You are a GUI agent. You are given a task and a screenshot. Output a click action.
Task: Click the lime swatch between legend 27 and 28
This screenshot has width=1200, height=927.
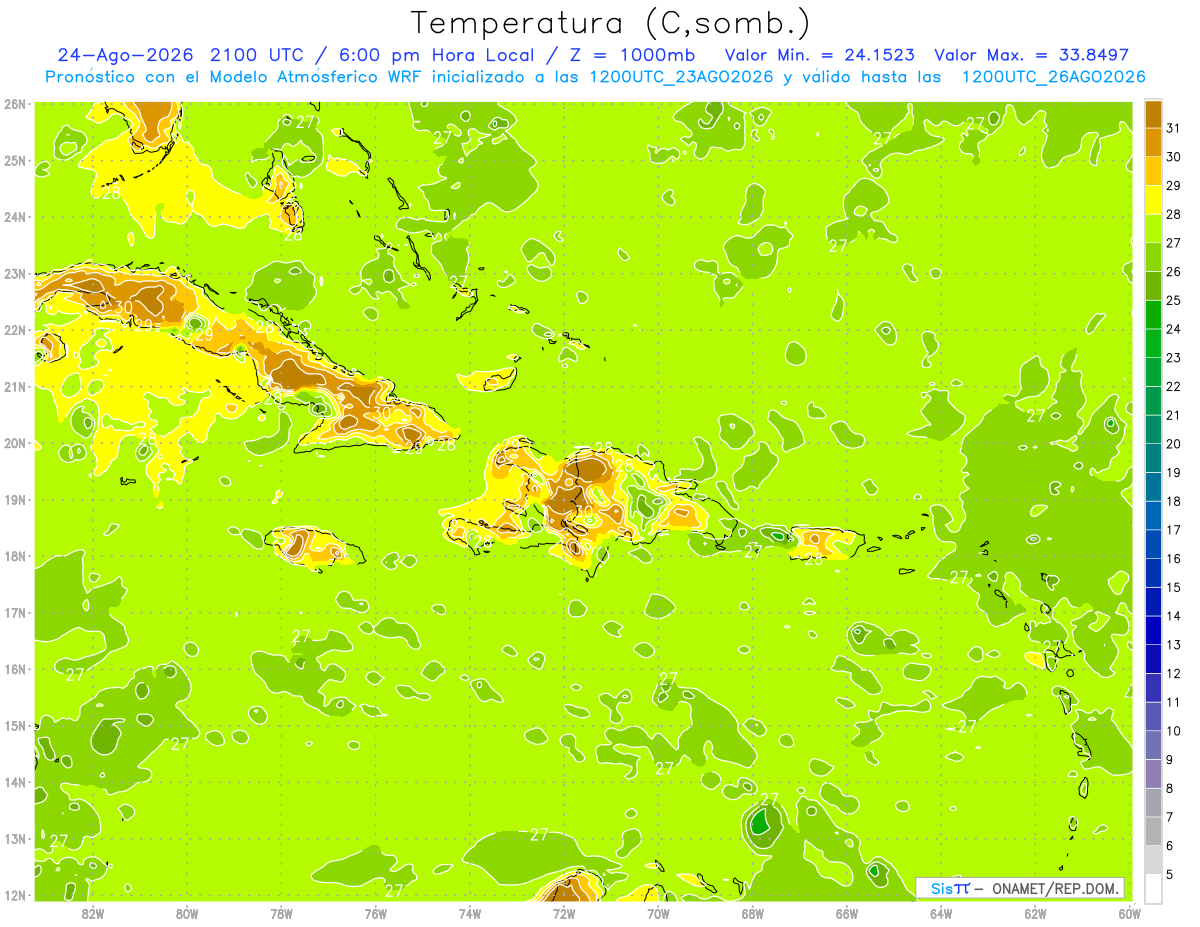coord(1153,229)
